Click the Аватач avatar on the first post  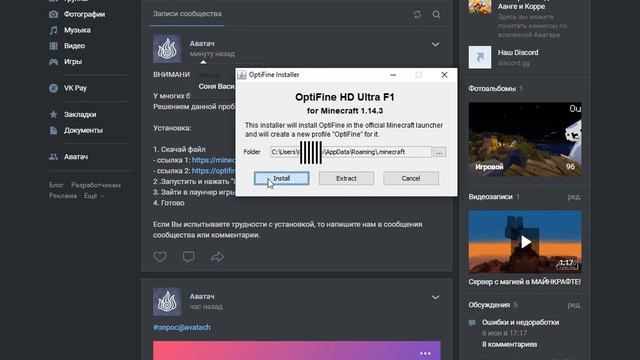(167, 49)
